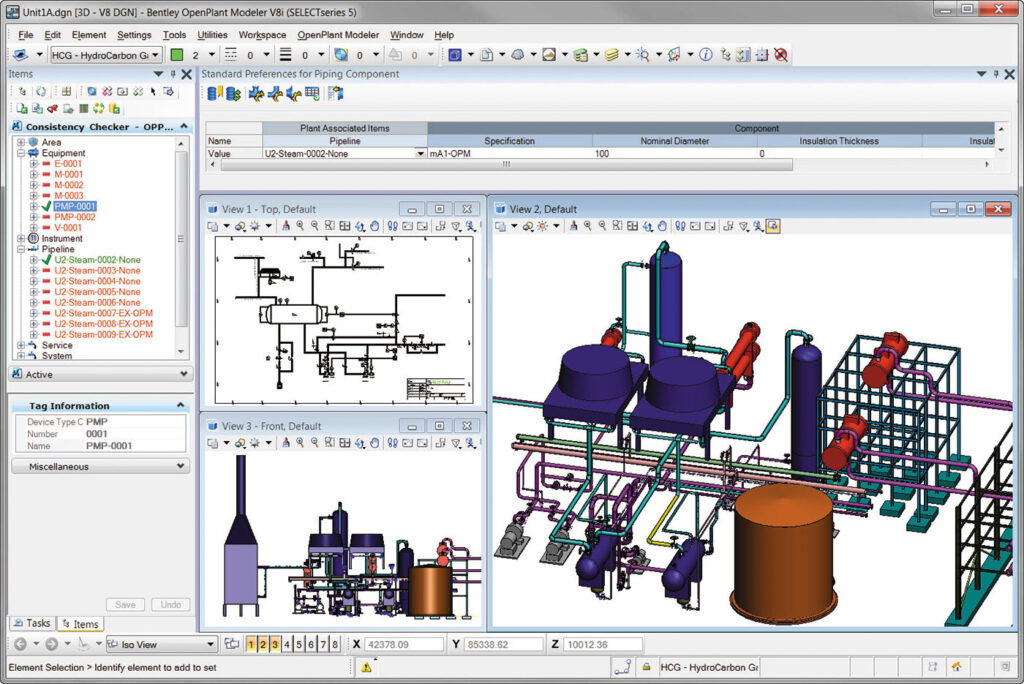This screenshot has width=1024, height=684.
Task: Select PMP-0002 in the Equipment tree
Action: 74,217
